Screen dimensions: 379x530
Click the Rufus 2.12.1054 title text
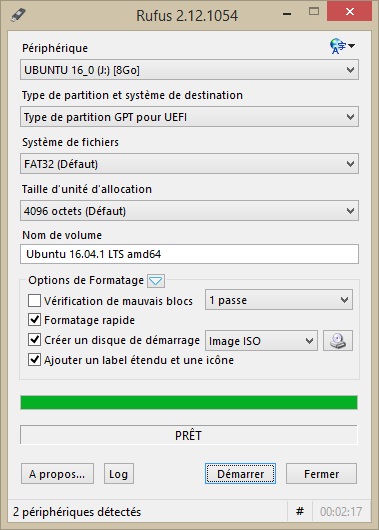point(187,16)
